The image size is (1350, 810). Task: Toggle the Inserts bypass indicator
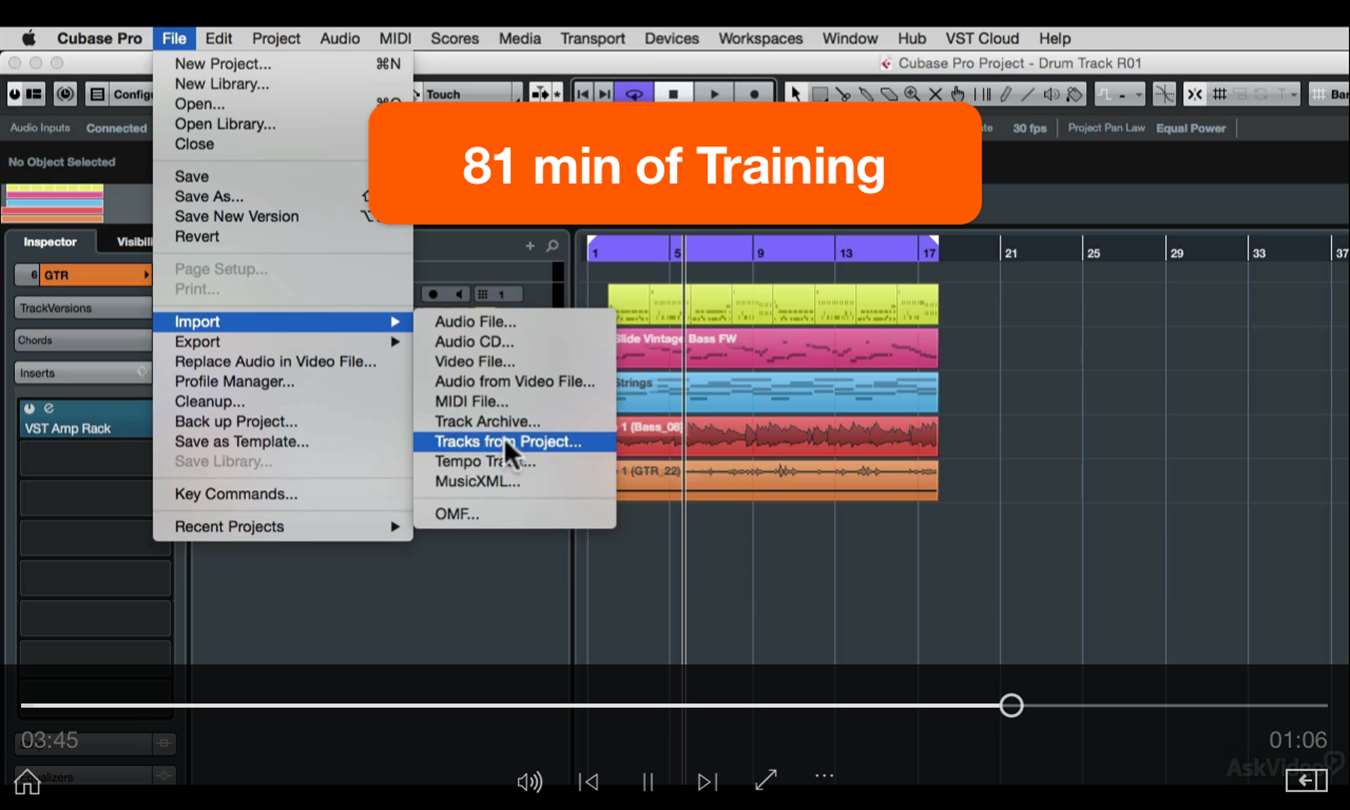(x=142, y=372)
